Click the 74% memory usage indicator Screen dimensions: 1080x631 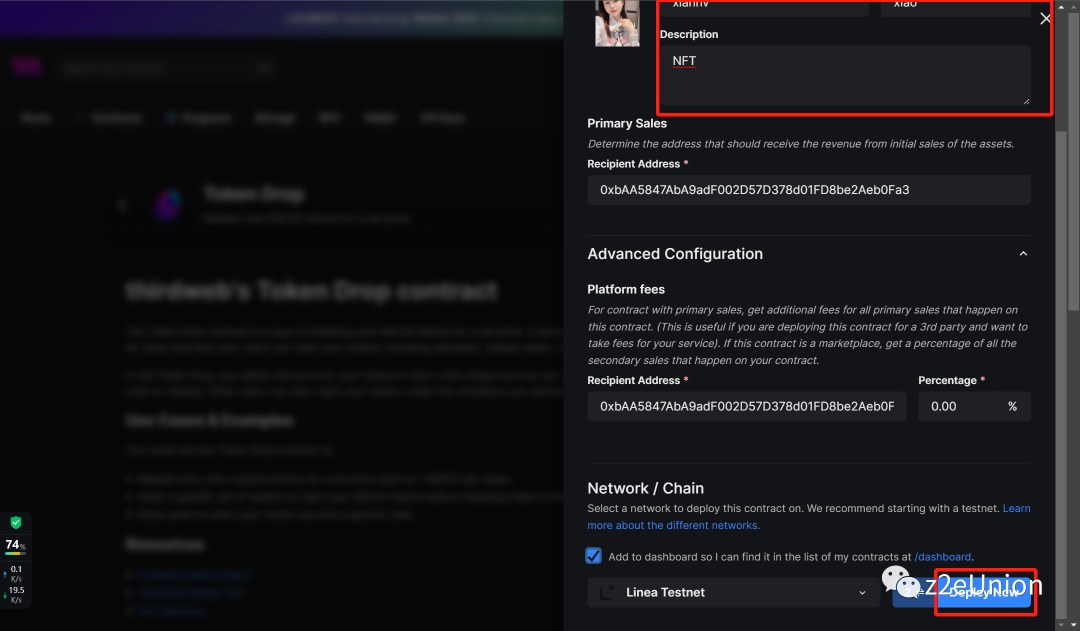pos(15,546)
